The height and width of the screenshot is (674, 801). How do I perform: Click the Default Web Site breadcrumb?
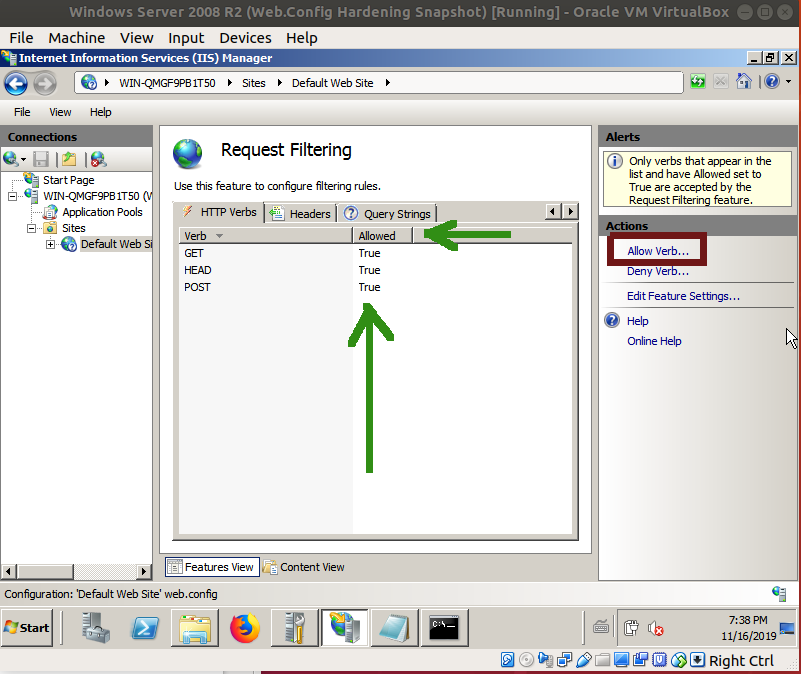pos(333,83)
